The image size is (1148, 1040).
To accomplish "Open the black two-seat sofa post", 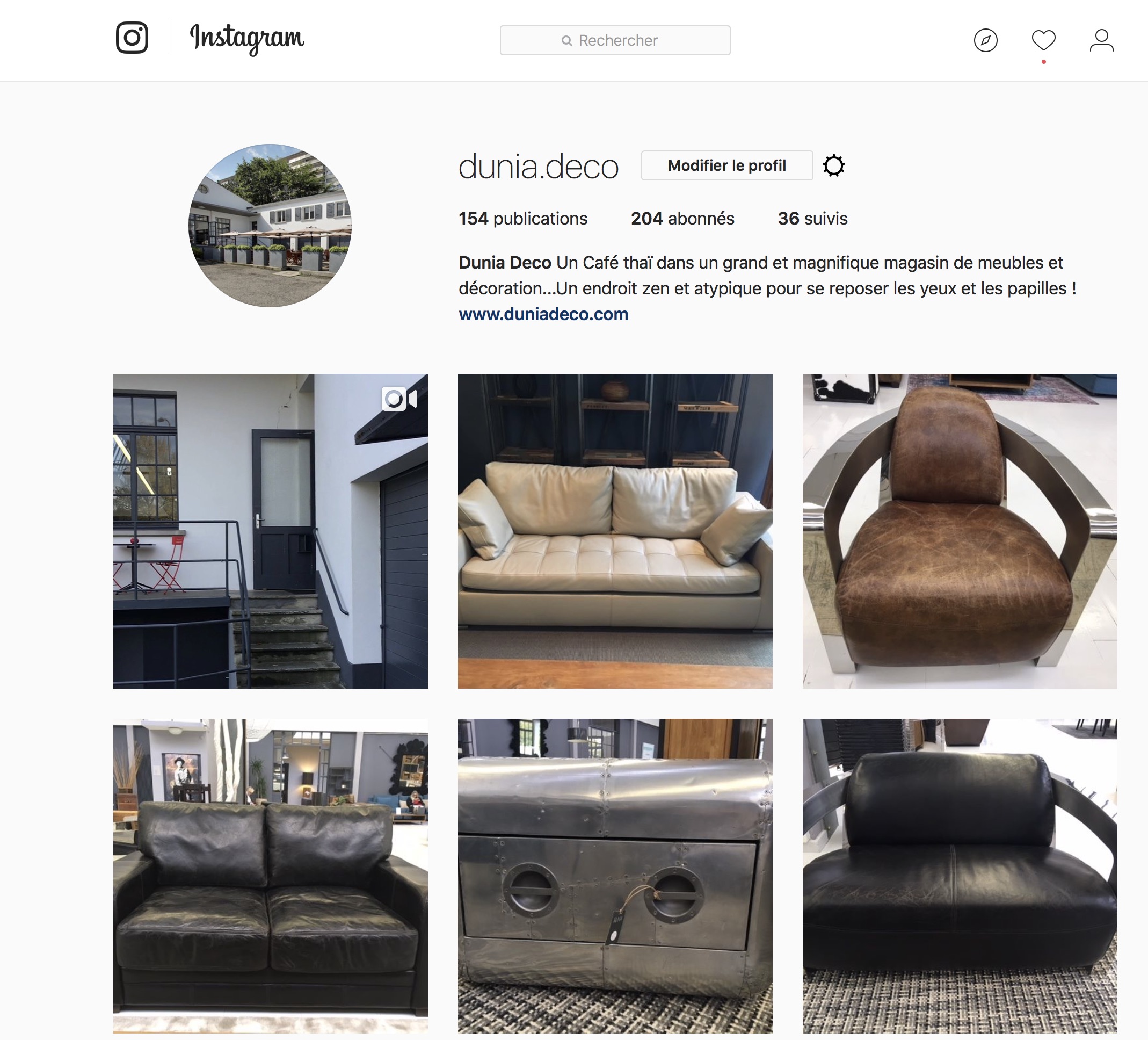I will [271, 876].
